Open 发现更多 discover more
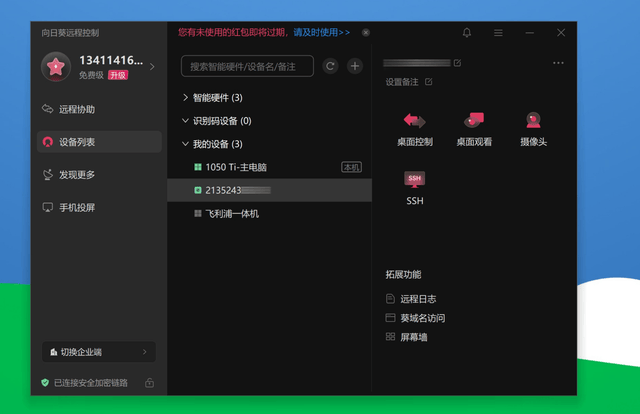 pyautogui.click(x=99, y=174)
